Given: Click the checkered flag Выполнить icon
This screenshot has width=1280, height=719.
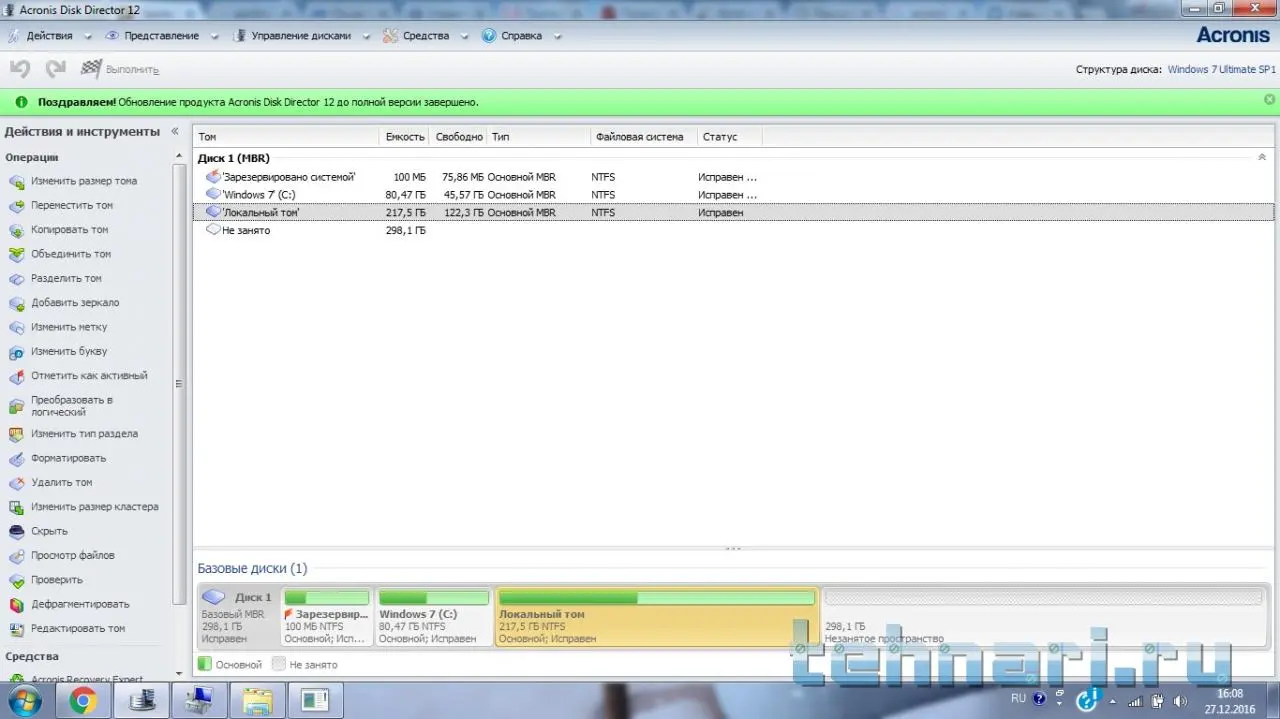Looking at the screenshot, I should (x=91, y=69).
